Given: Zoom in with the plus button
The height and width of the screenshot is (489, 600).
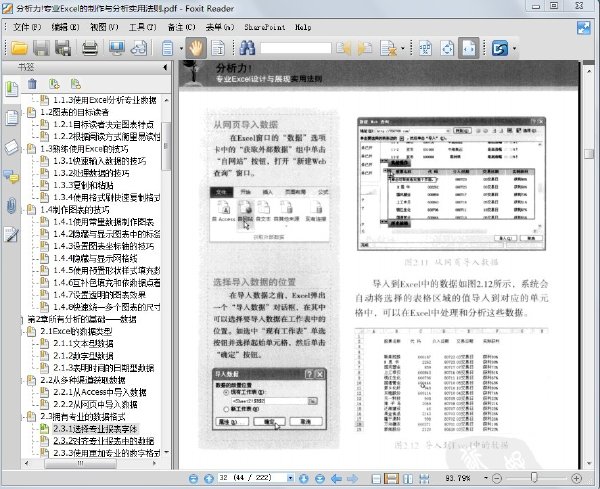Looking at the screenshot, I should 576,478.
